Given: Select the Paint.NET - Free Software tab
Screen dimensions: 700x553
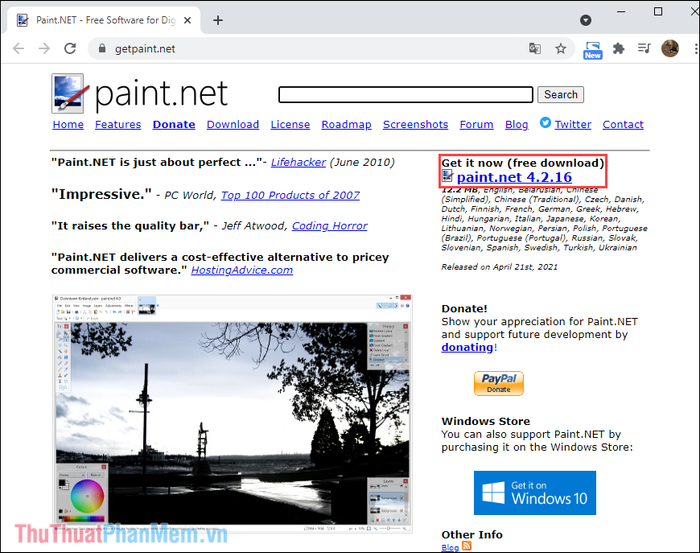Looking at the screenshot, I should pyautogui.click(x=105, y=20).
